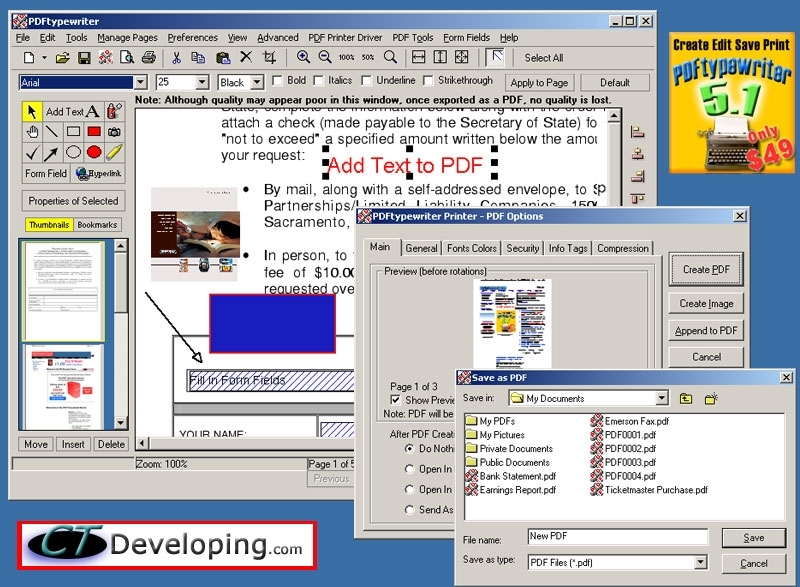Viewport: 800px width, 587px height.
Task: Select the first page thumbnail
Action: coord(63,291)
